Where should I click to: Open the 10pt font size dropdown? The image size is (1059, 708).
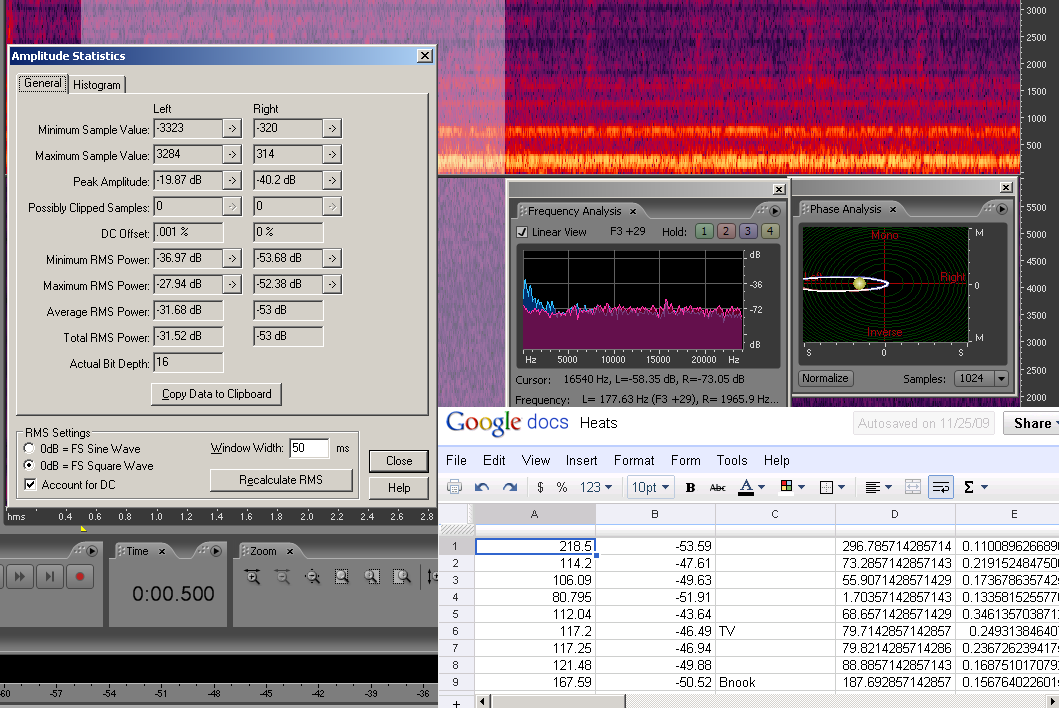point(649,487)
